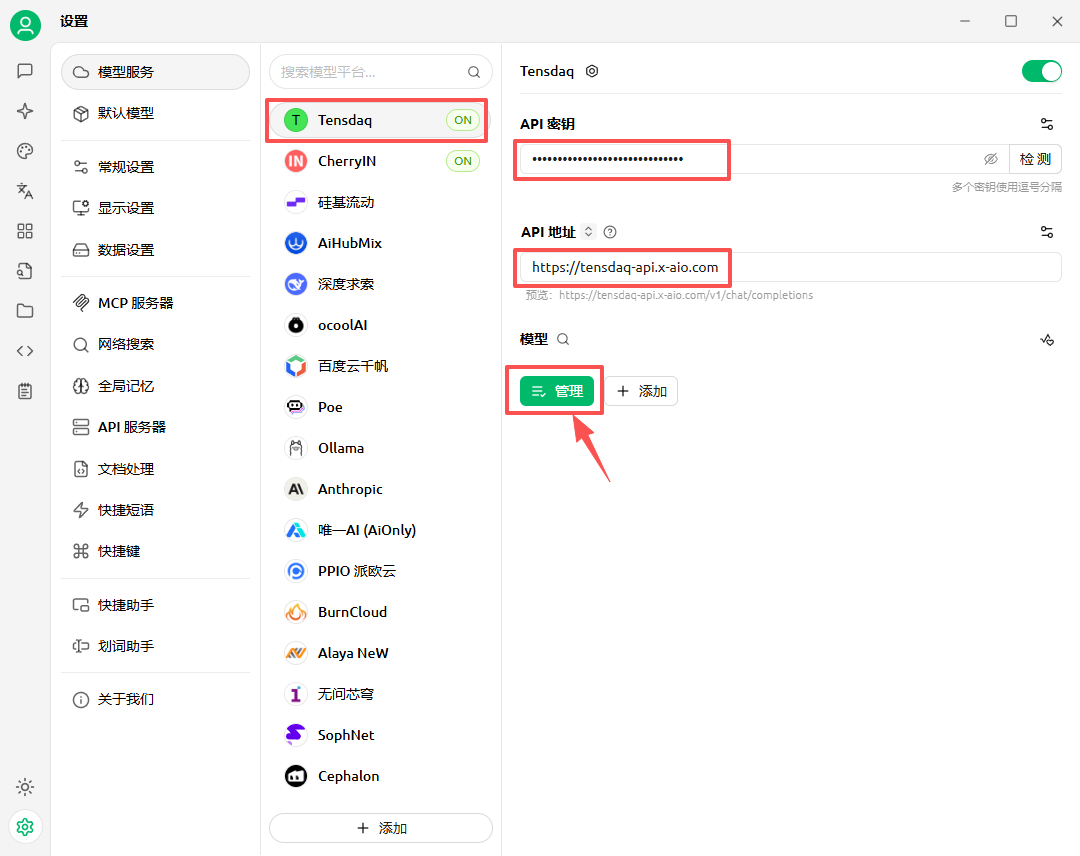Open the user avatar profile icon
Image resolution: width=1080 pixels, height=856 pixels.
click(x=25, y=26)
